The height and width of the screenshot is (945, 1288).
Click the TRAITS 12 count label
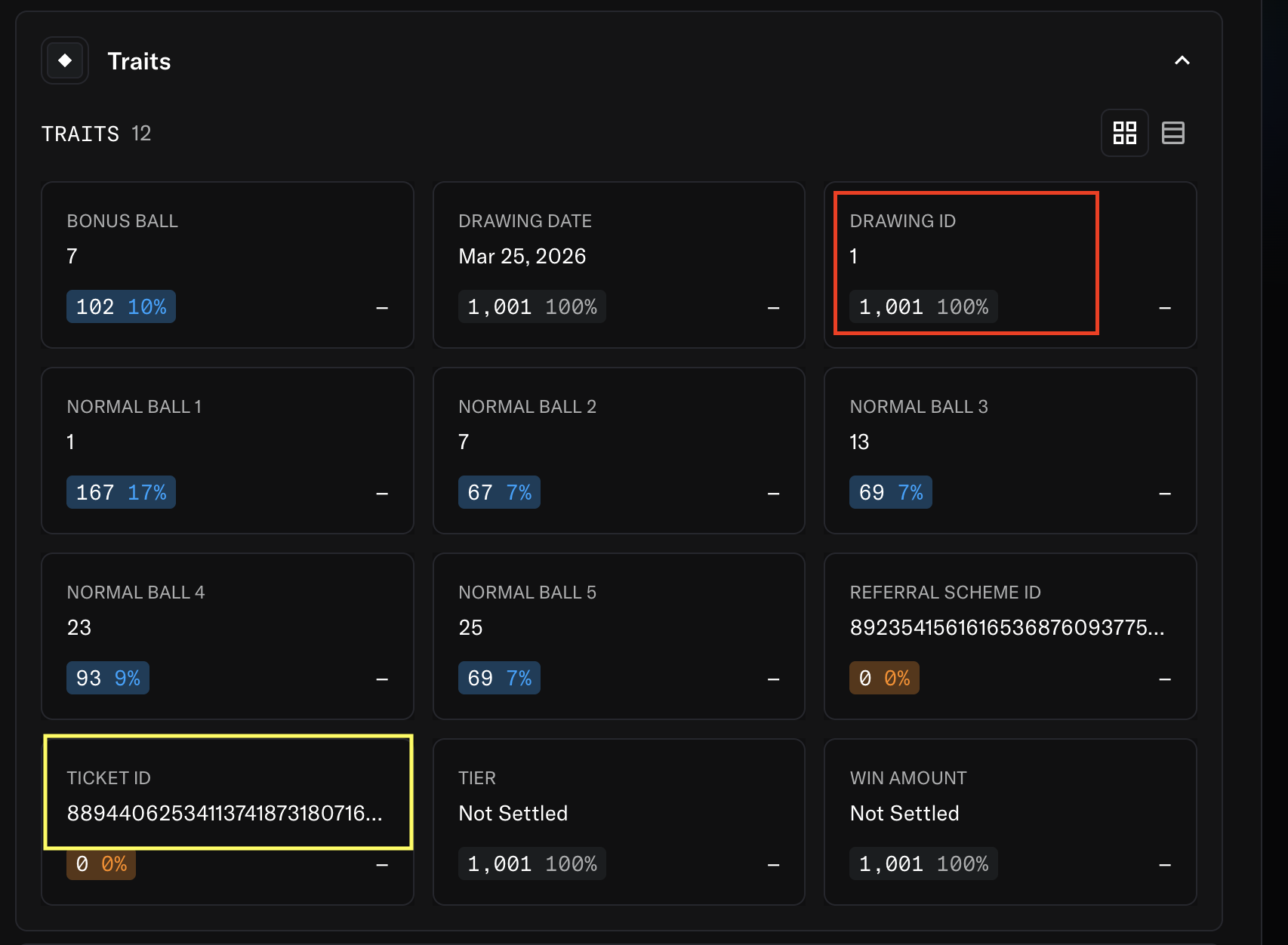pyautogui.click(x=97, y=134)
